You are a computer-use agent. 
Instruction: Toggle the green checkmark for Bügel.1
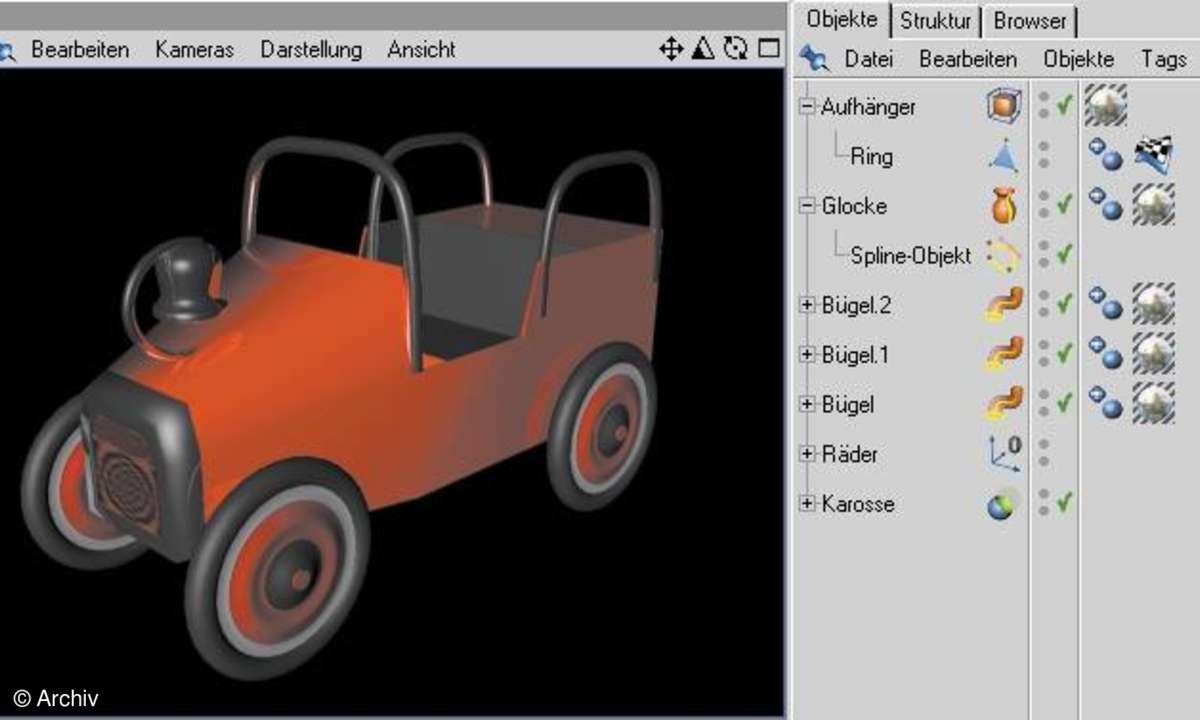click(x=1064, y=354)
